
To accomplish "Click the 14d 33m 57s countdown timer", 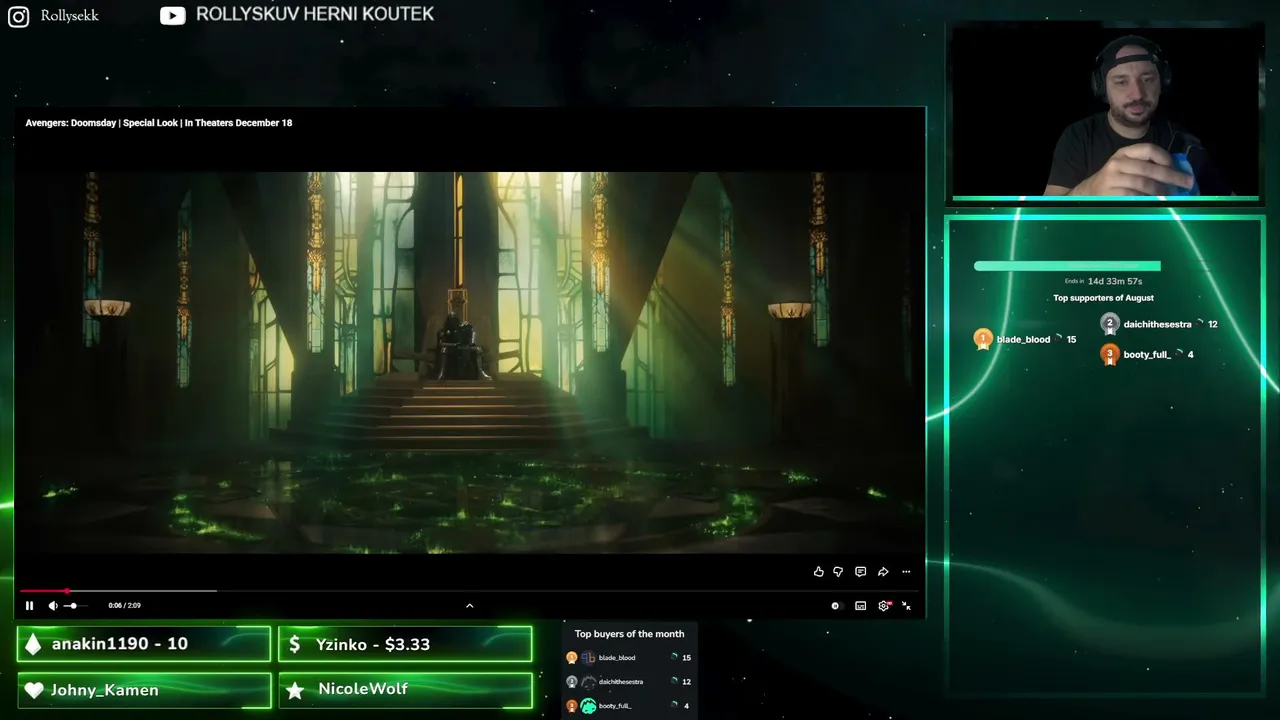I will pyautogui.click(x=1115, y=281).
